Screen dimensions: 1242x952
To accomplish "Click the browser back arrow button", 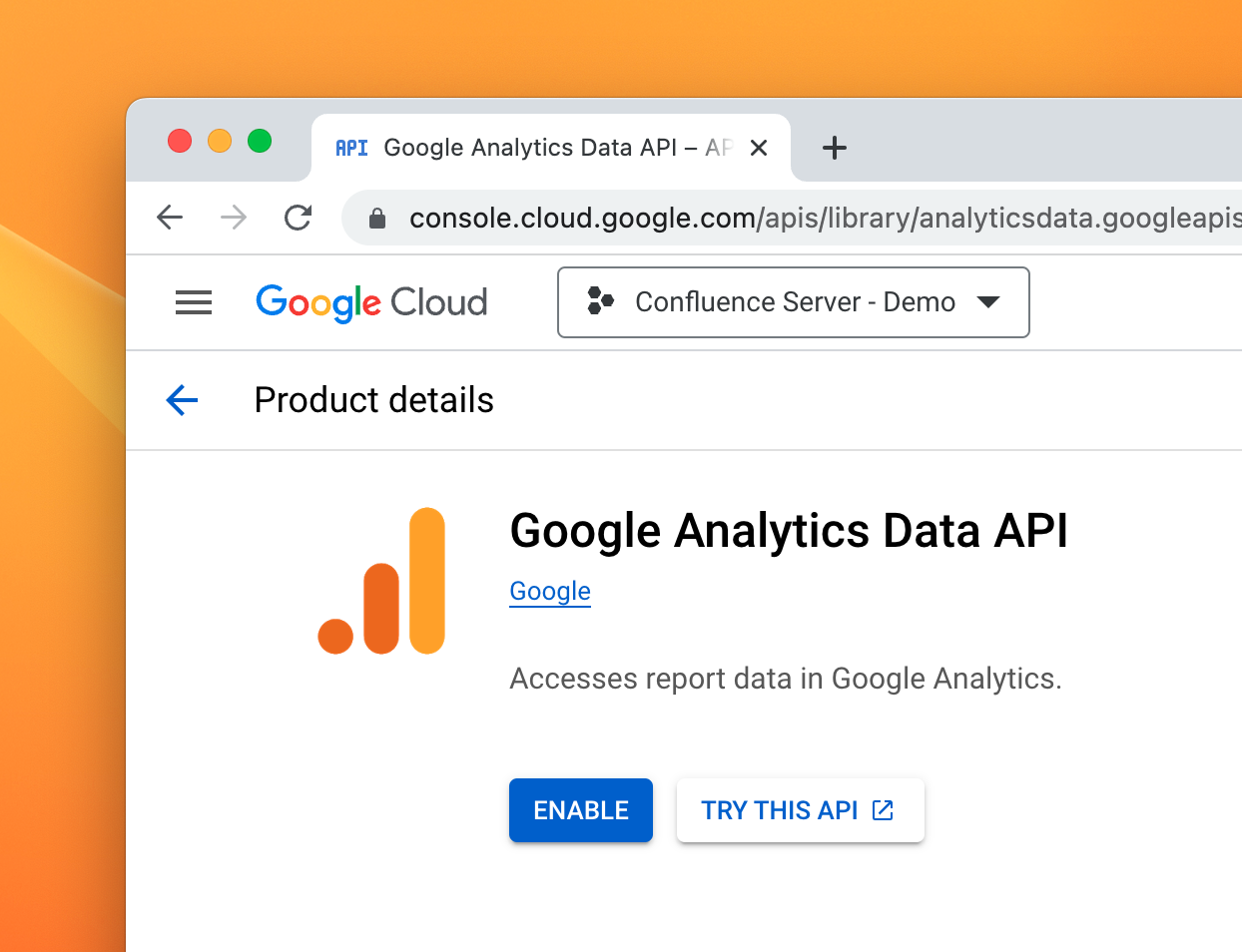I will 171,218.
